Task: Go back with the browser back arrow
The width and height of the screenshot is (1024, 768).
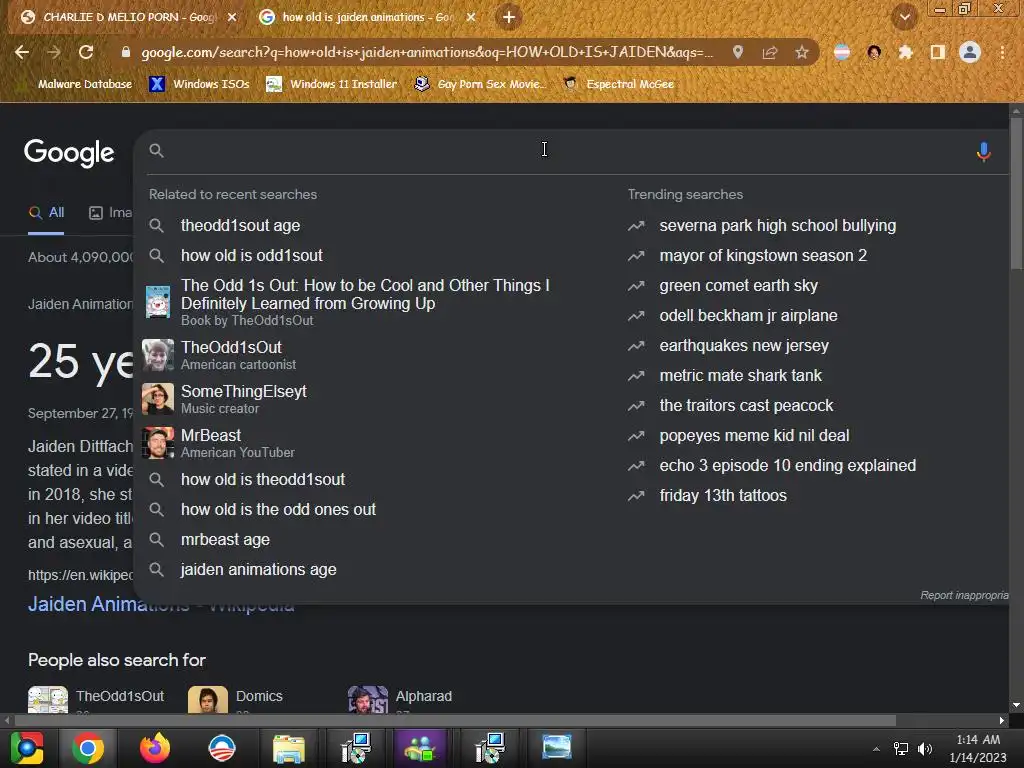Action: click(22, 52)
